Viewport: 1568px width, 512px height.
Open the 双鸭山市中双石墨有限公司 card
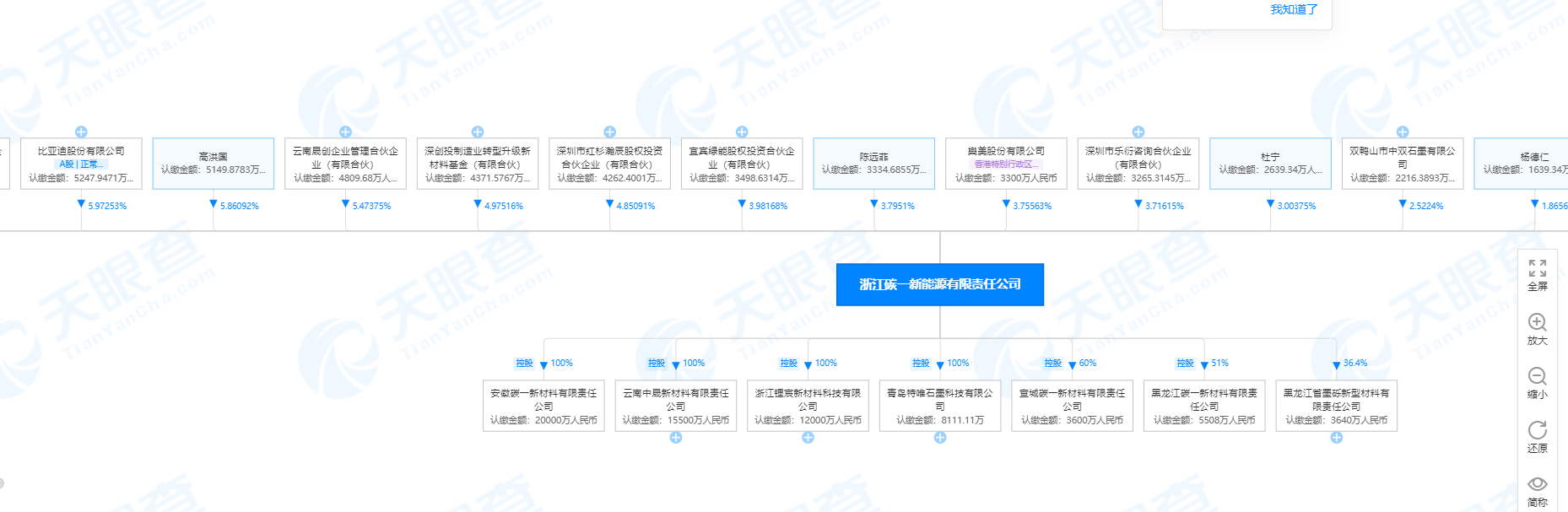tap(1403, 164)
